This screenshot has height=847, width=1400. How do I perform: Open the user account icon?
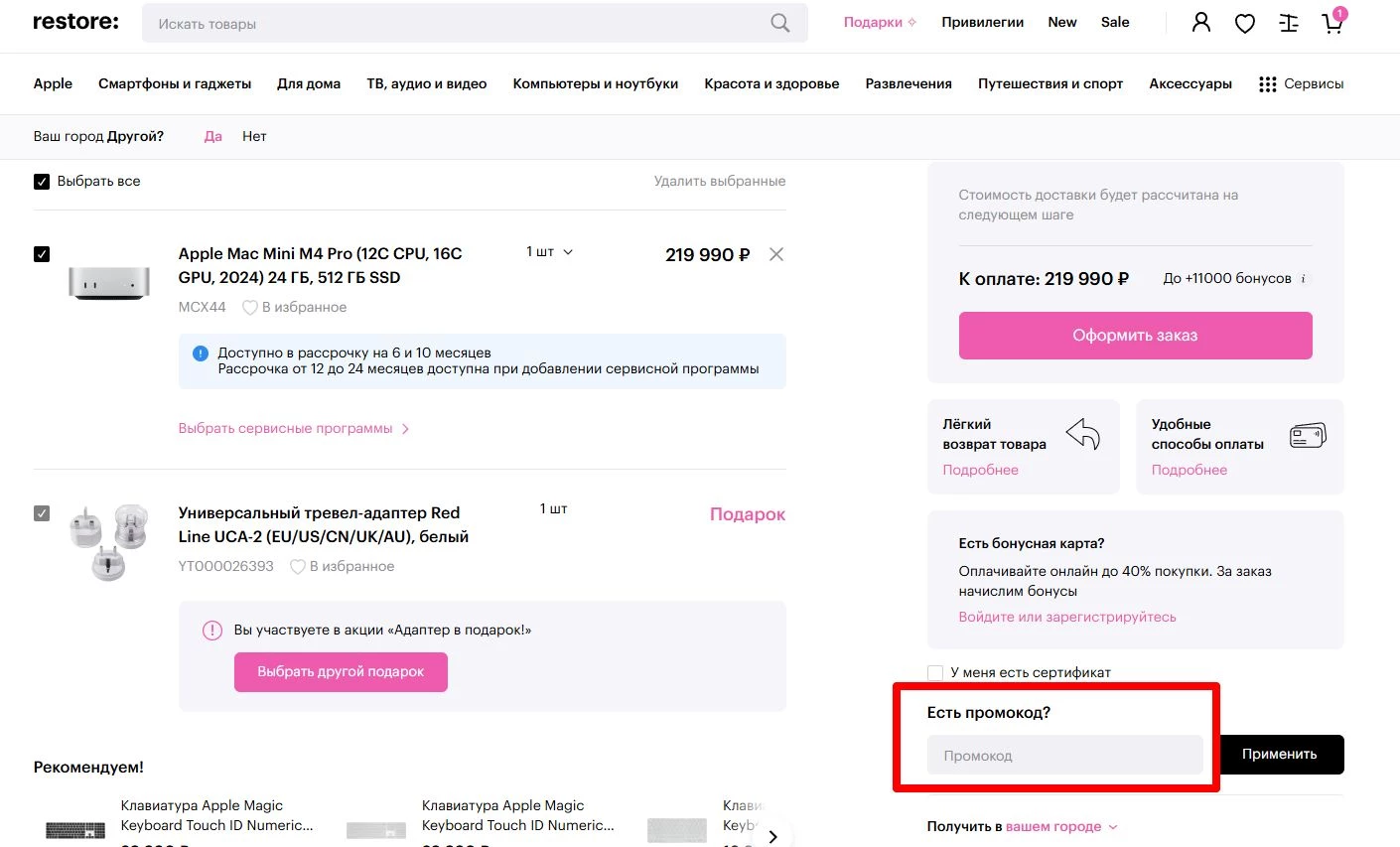click(1200, 22)
